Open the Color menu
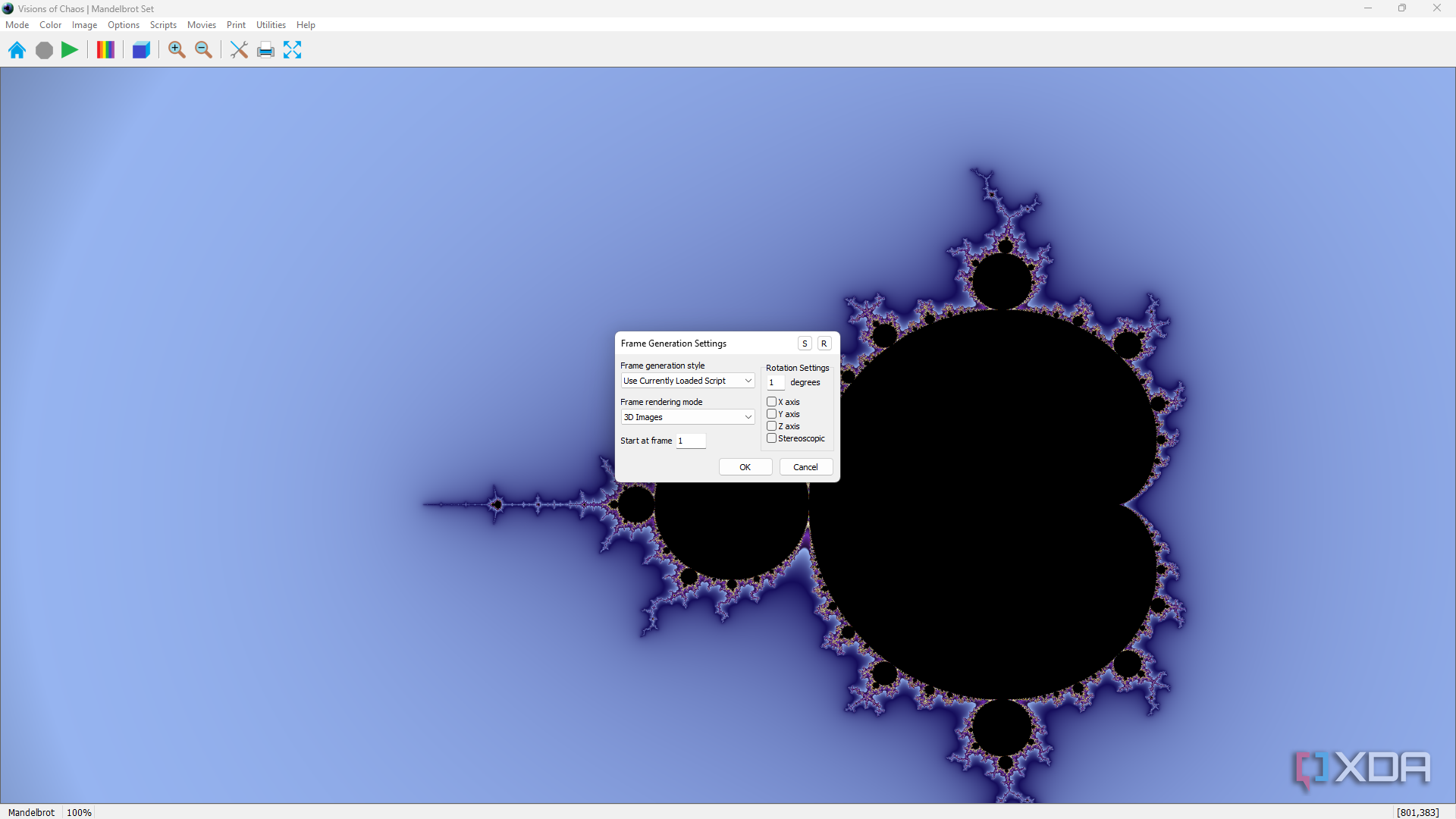The image size is (1456, 819). (51, 25)
